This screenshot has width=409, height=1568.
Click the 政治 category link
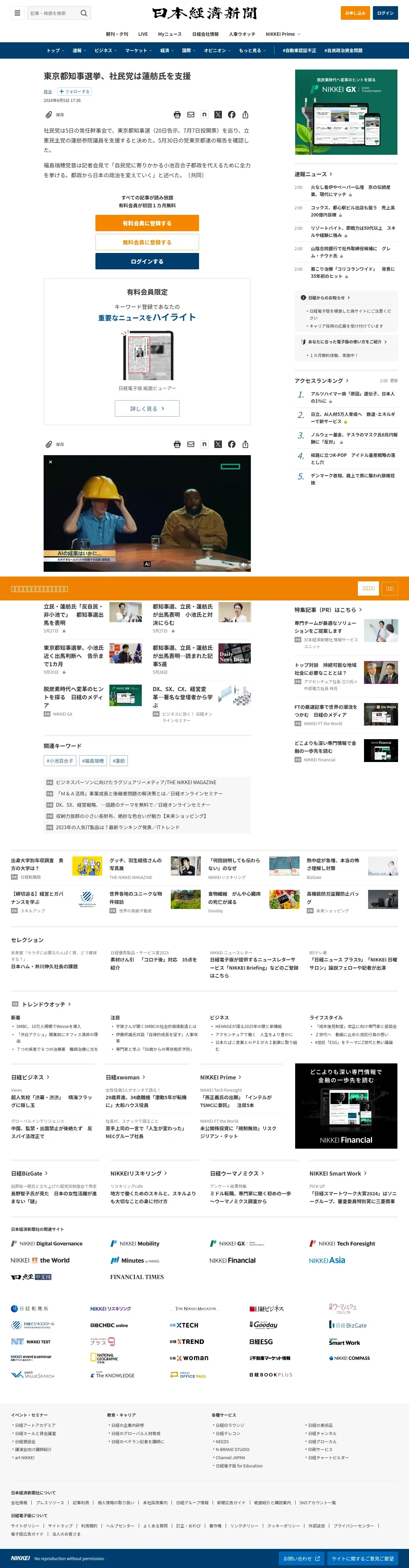(47, 92)
